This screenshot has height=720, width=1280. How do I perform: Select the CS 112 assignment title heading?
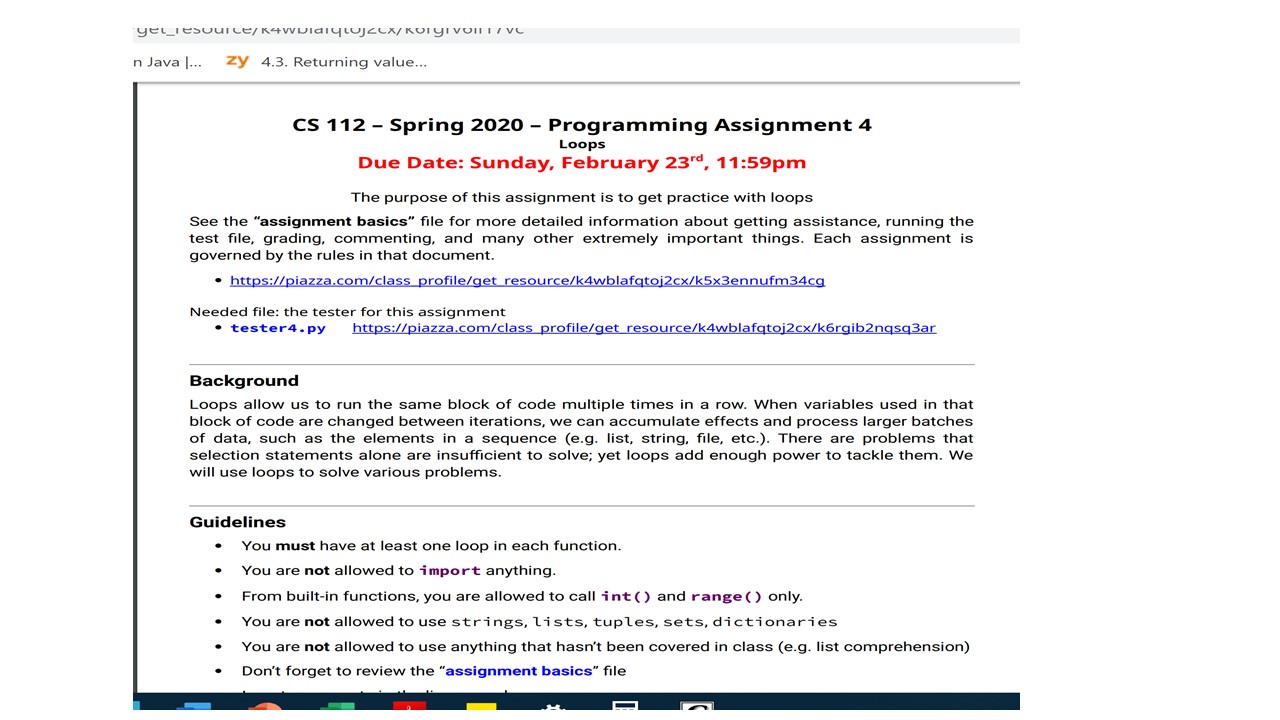pos(581,124)
